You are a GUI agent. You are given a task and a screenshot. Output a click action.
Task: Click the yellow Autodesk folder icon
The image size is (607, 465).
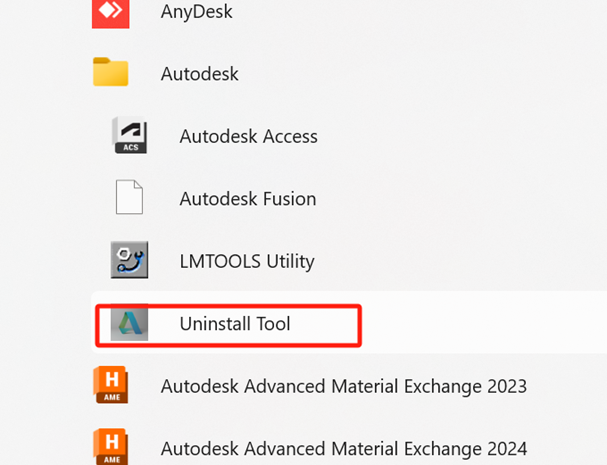pos(110,72)
